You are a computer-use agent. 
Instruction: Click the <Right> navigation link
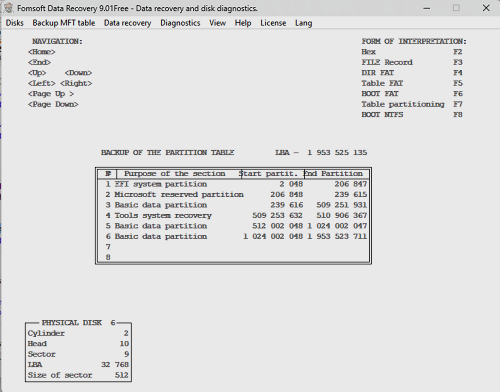click(76, 83)
